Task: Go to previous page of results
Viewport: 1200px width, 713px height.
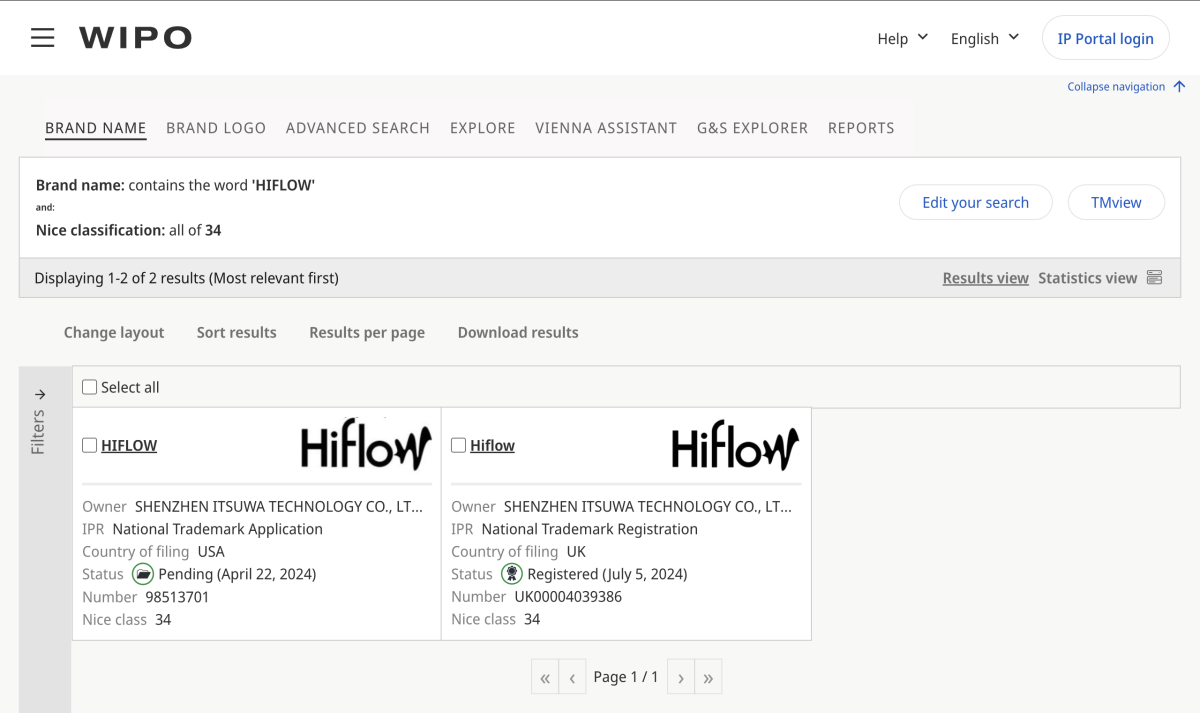Action: (572, 678)
